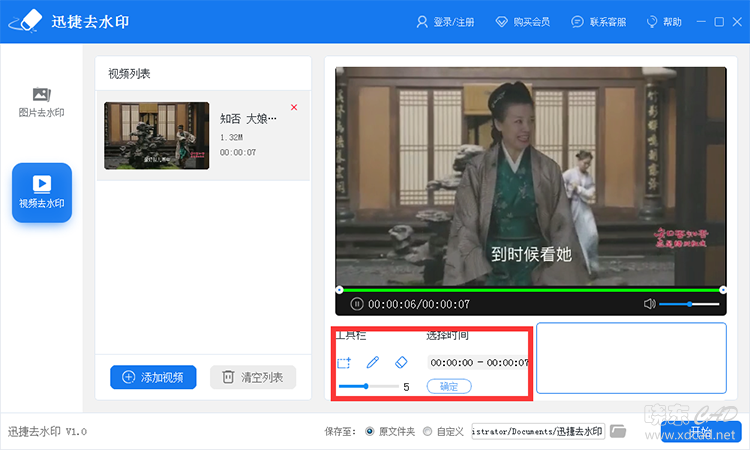
Task: Click the save path input field
Action: pos(538,431)
